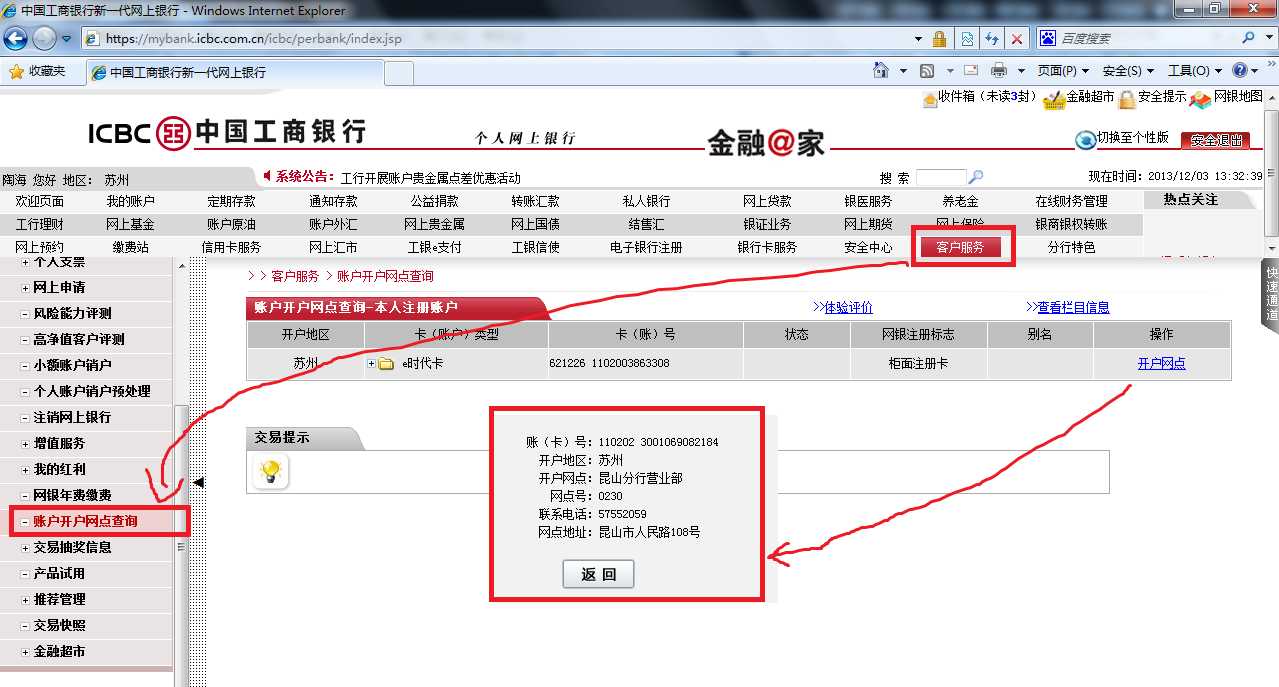Open the 安全(S) dropdown menu
Viewport: 1279px width, 687px height.
pos(1128,71)
